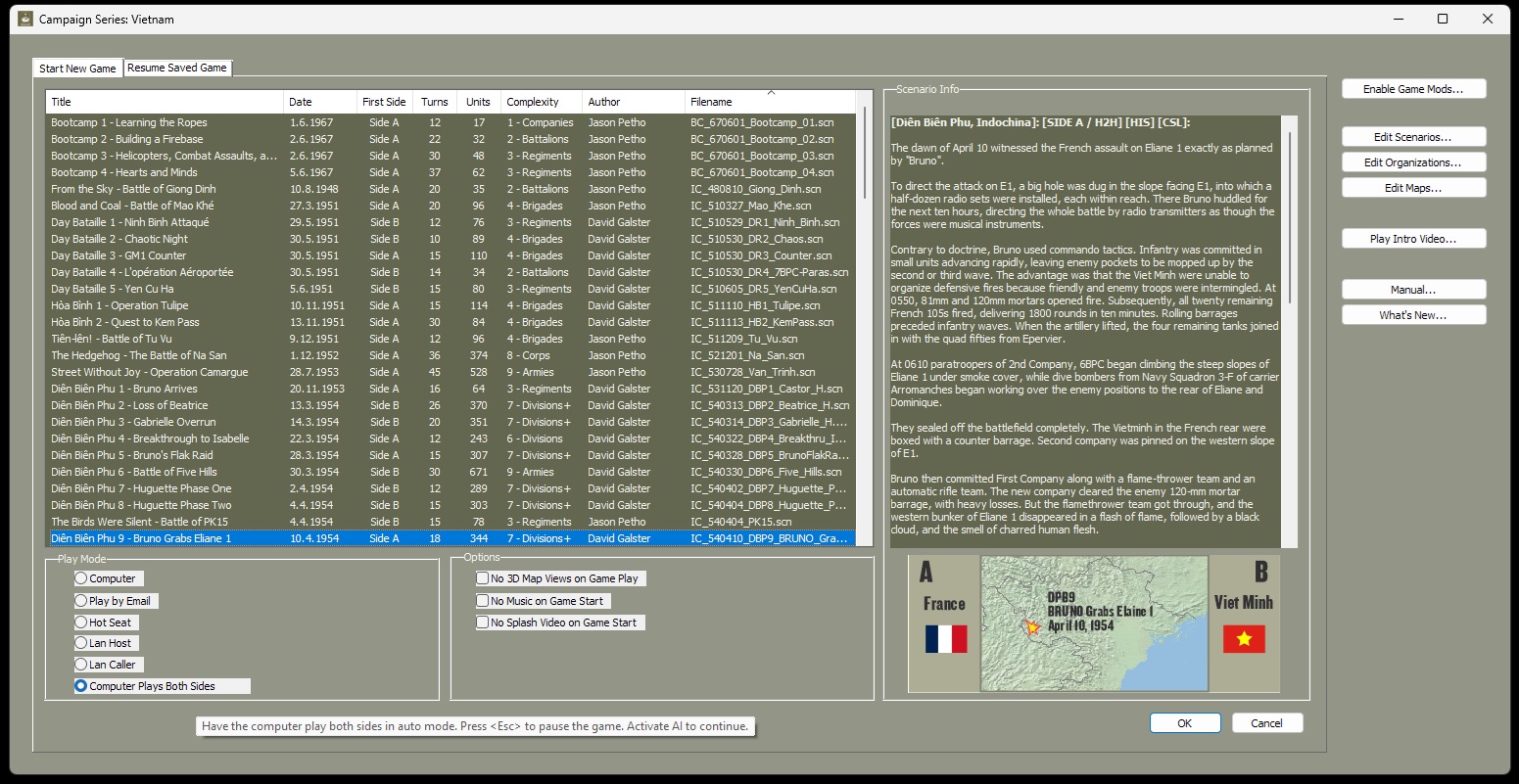The image size is (1519, 784).
Task: Select Computer Plays Both Sides option
Action: (x=162, y=686)
